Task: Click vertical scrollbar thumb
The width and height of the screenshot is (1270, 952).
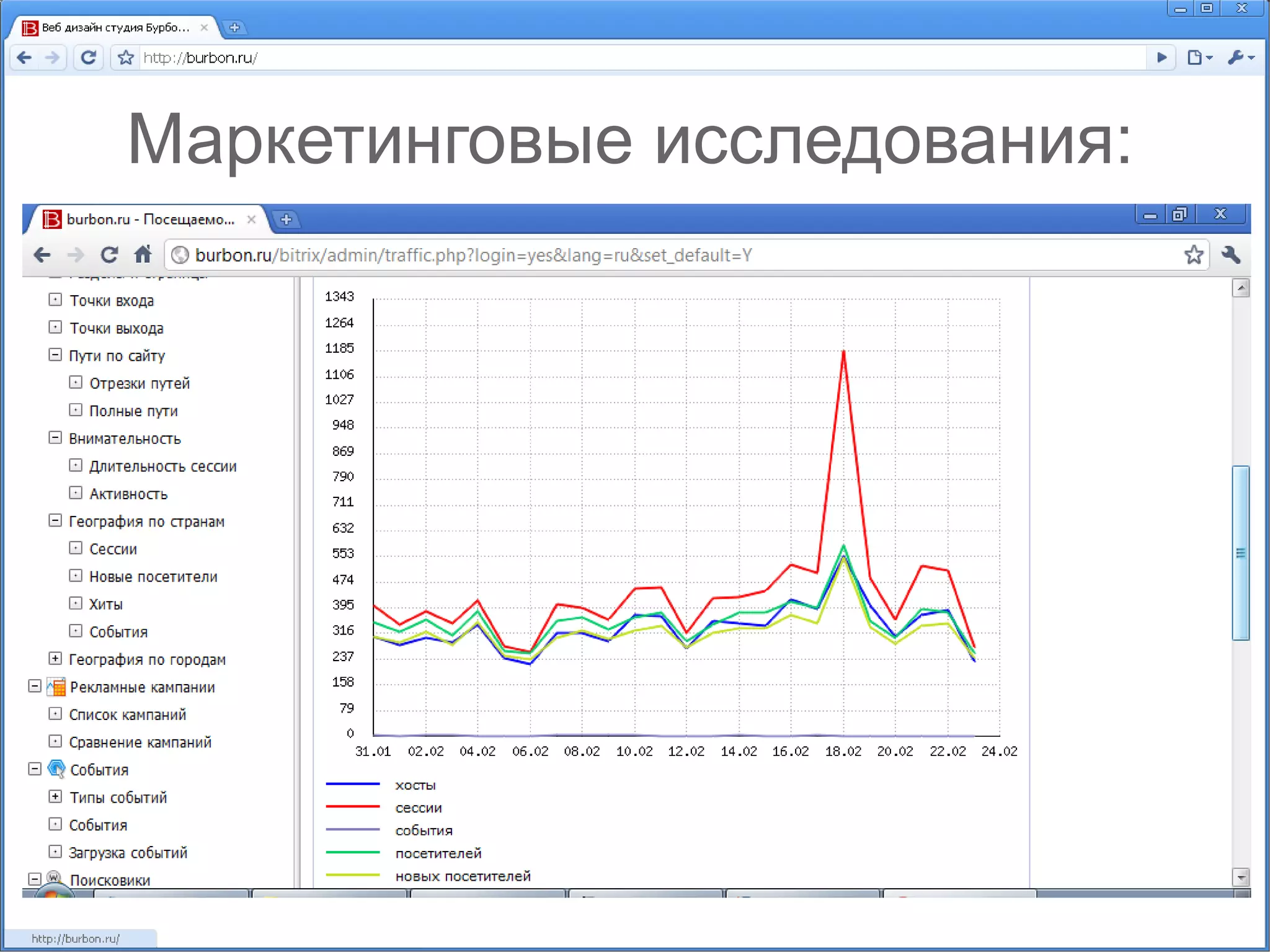Action: (x=1241, y=553)
